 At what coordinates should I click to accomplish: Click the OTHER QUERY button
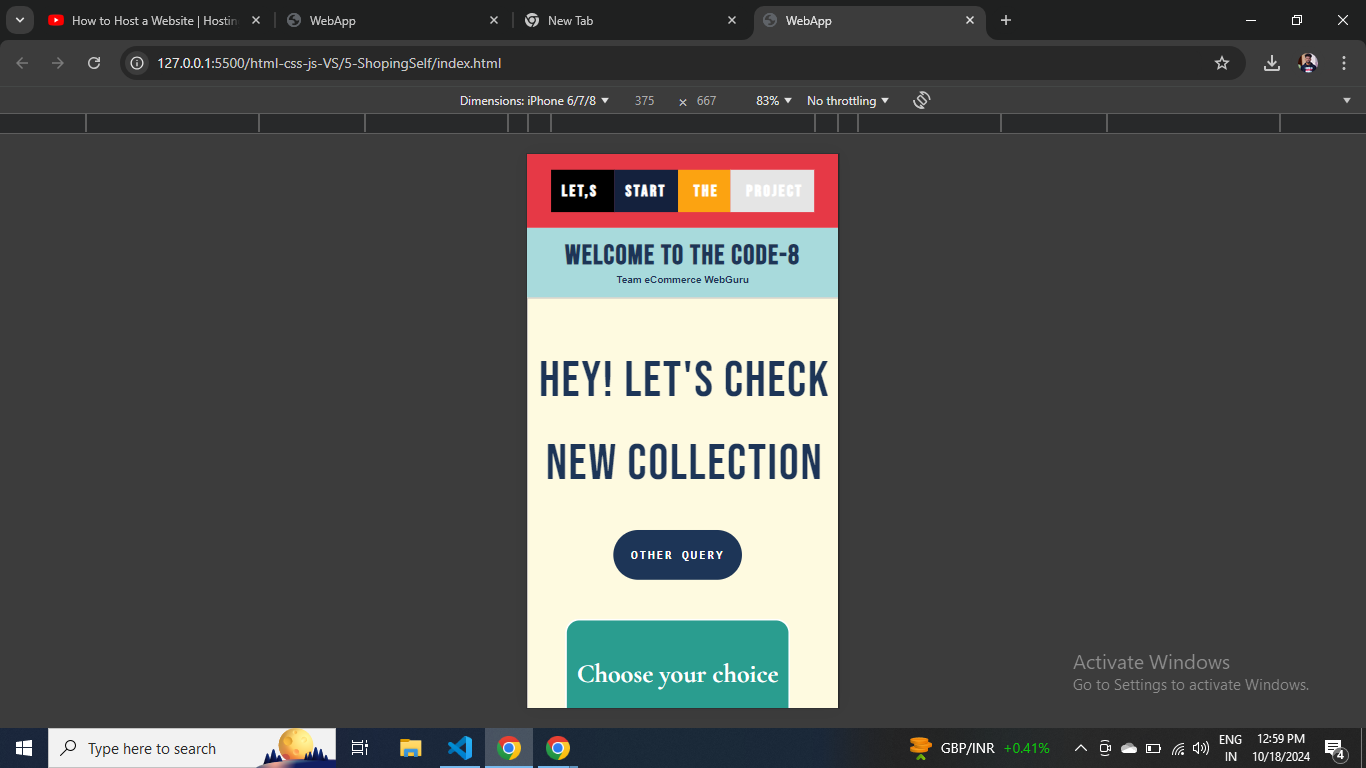pos(677,555)
